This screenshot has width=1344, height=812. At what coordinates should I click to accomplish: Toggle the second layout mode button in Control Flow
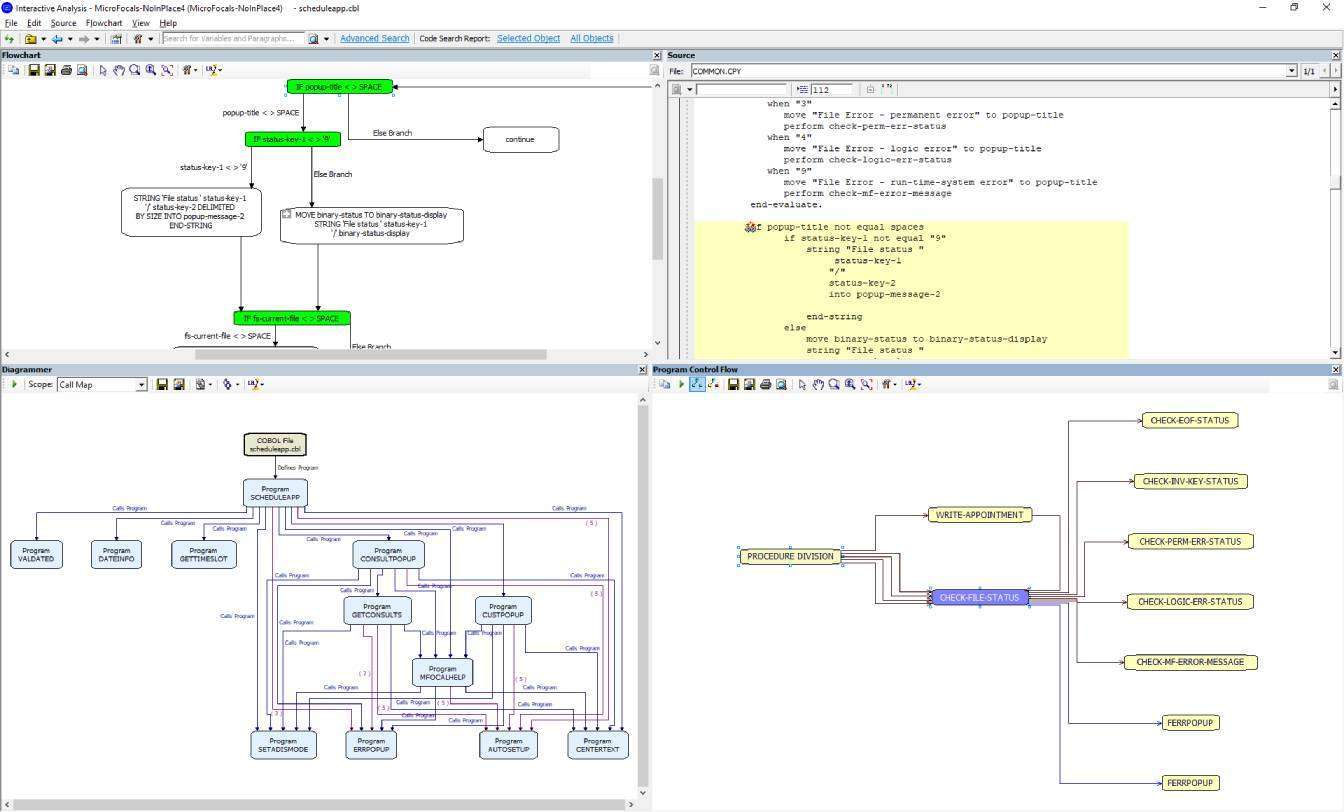714,384
